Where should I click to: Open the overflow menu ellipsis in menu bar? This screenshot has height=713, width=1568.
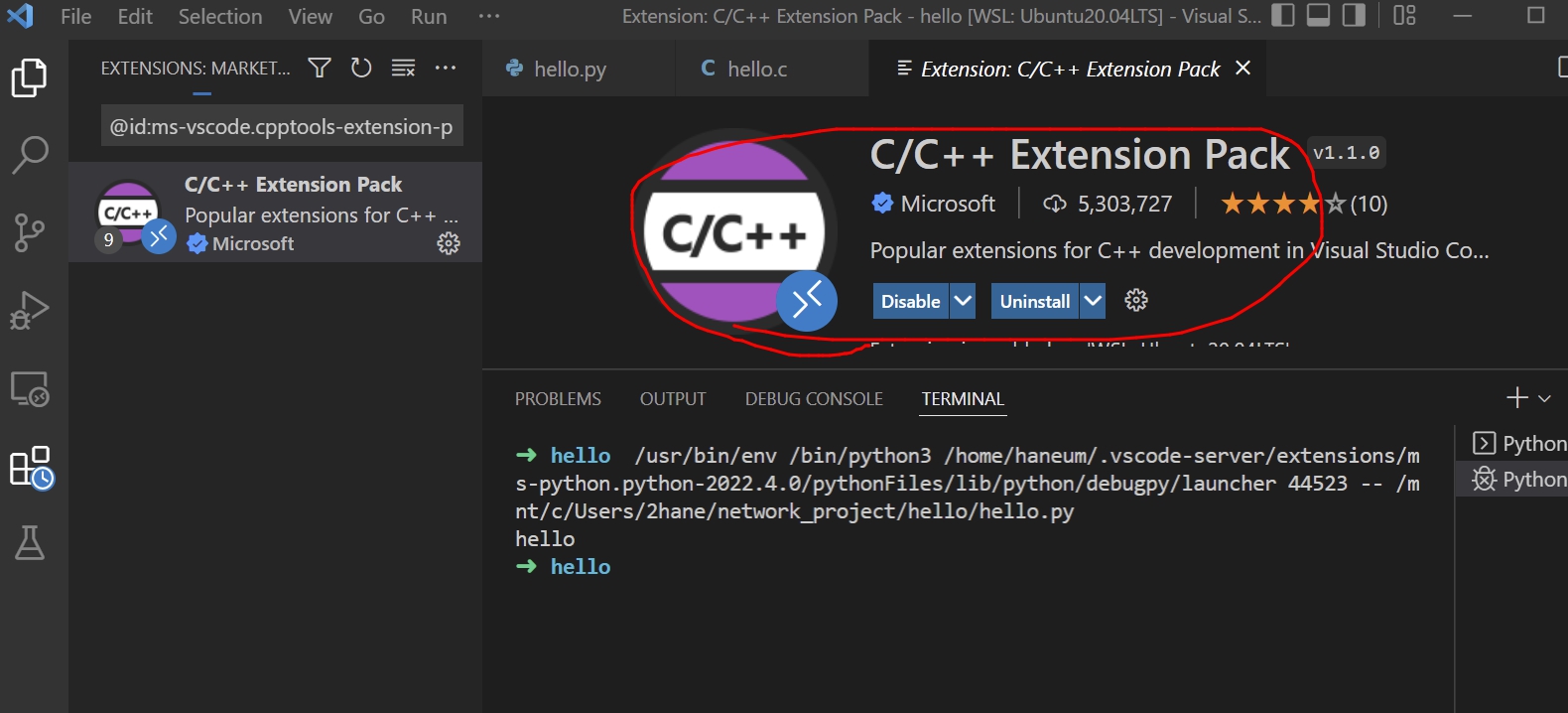pyautogui.click(x=489, y=16)
